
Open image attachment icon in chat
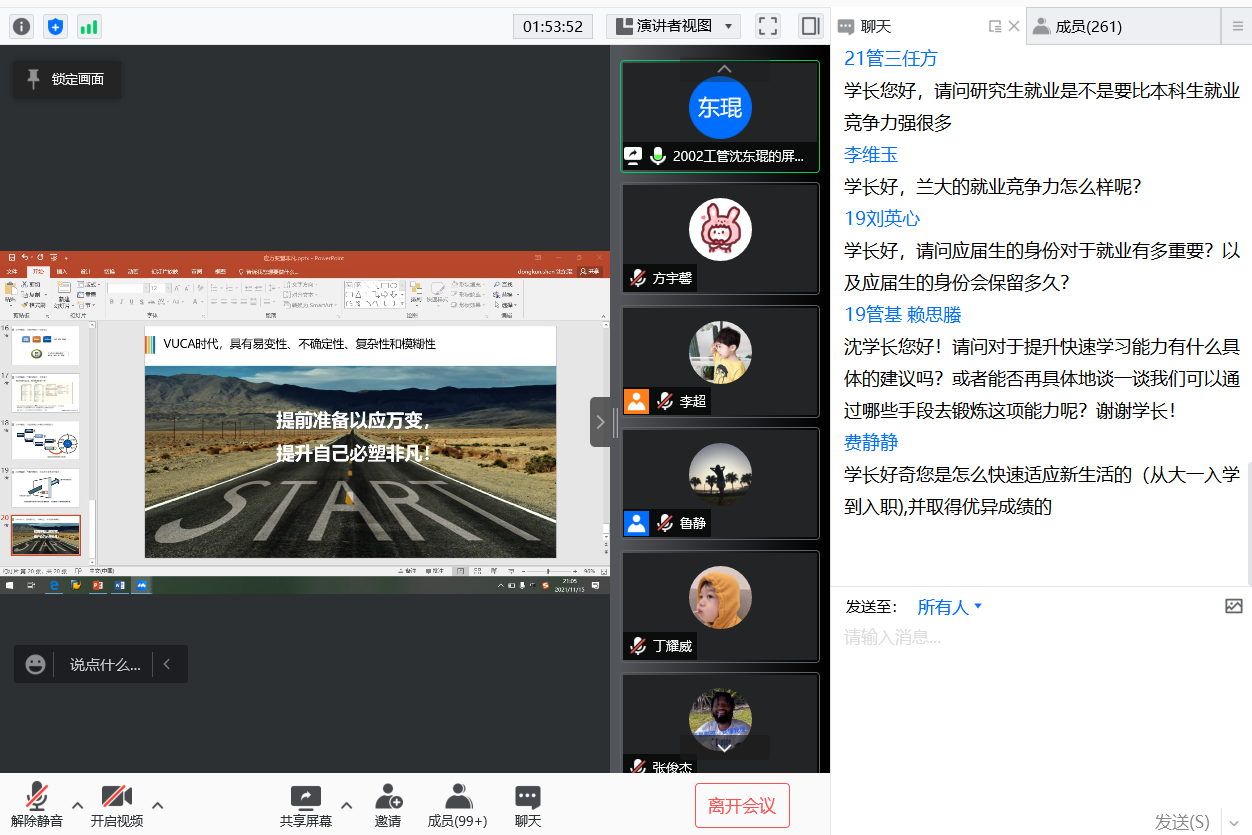coord(1233,606)
